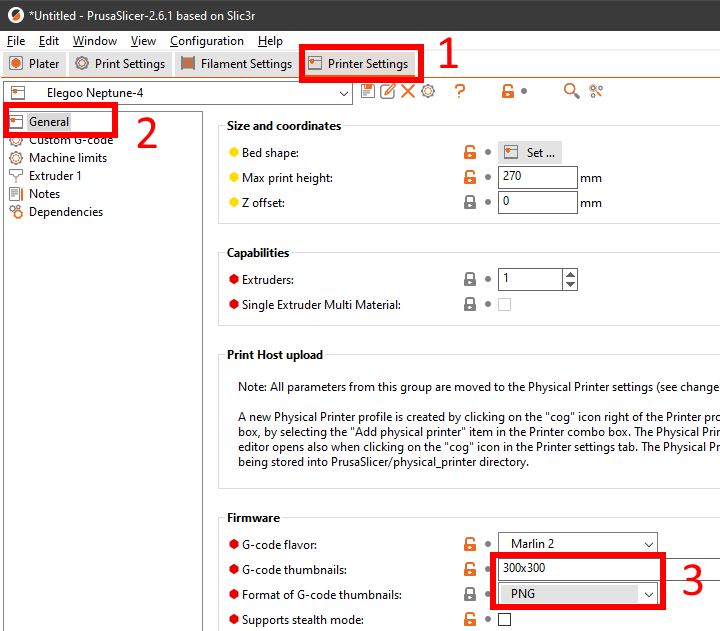Click the PrusaSlicer logo in title bar

(x=16, y=15)
